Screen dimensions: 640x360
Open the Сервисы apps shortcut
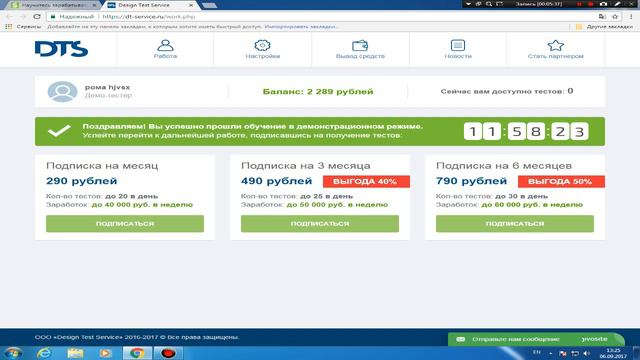click(23, 27)
